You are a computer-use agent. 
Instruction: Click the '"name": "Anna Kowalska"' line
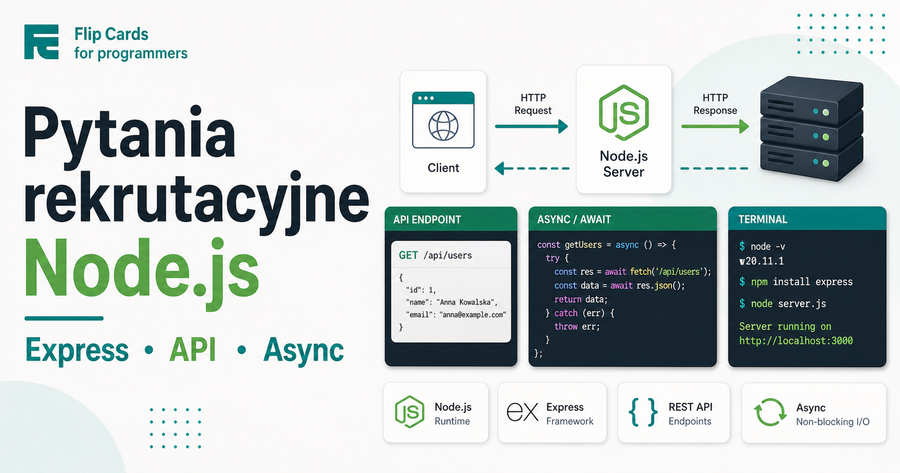coord(452,302)
